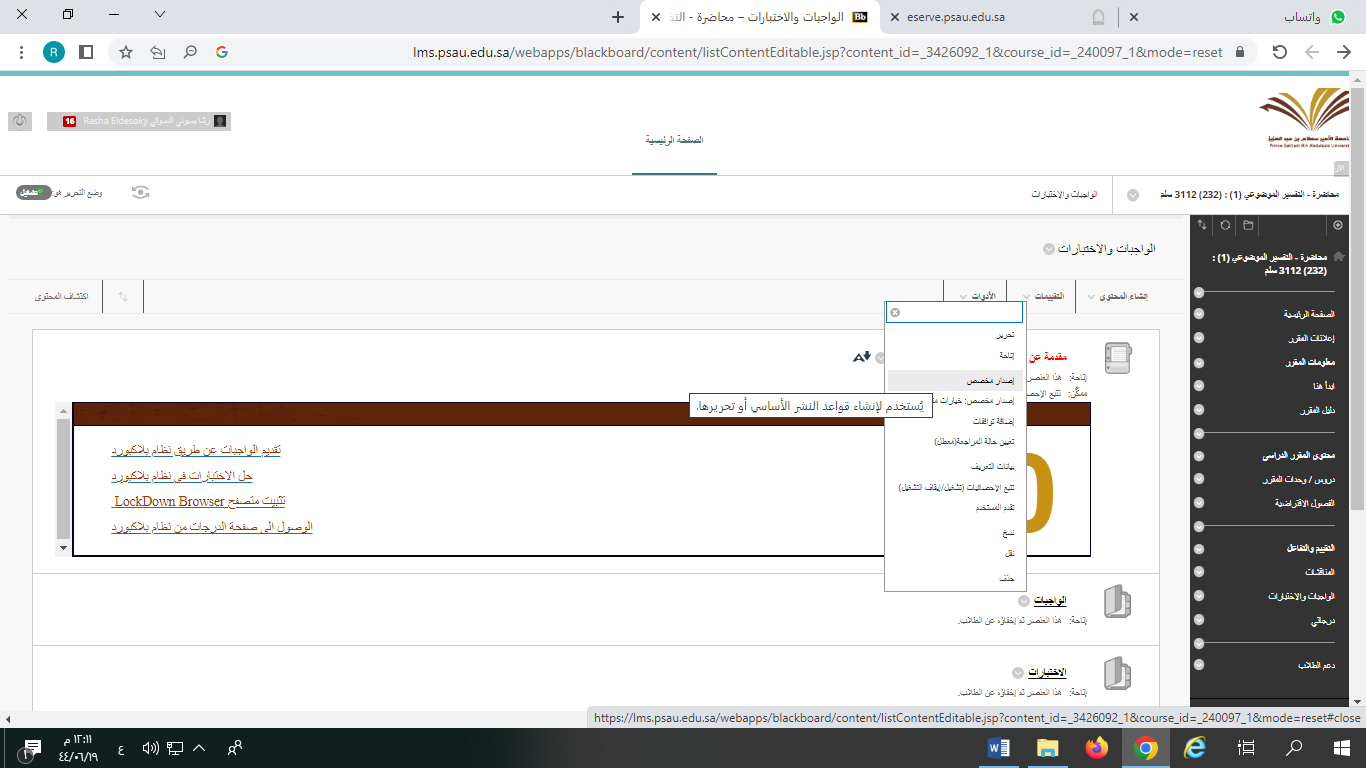Click sidebar reorder arrows icon
Viewport: 1366px width, 768px height.
click(1202, 226)
